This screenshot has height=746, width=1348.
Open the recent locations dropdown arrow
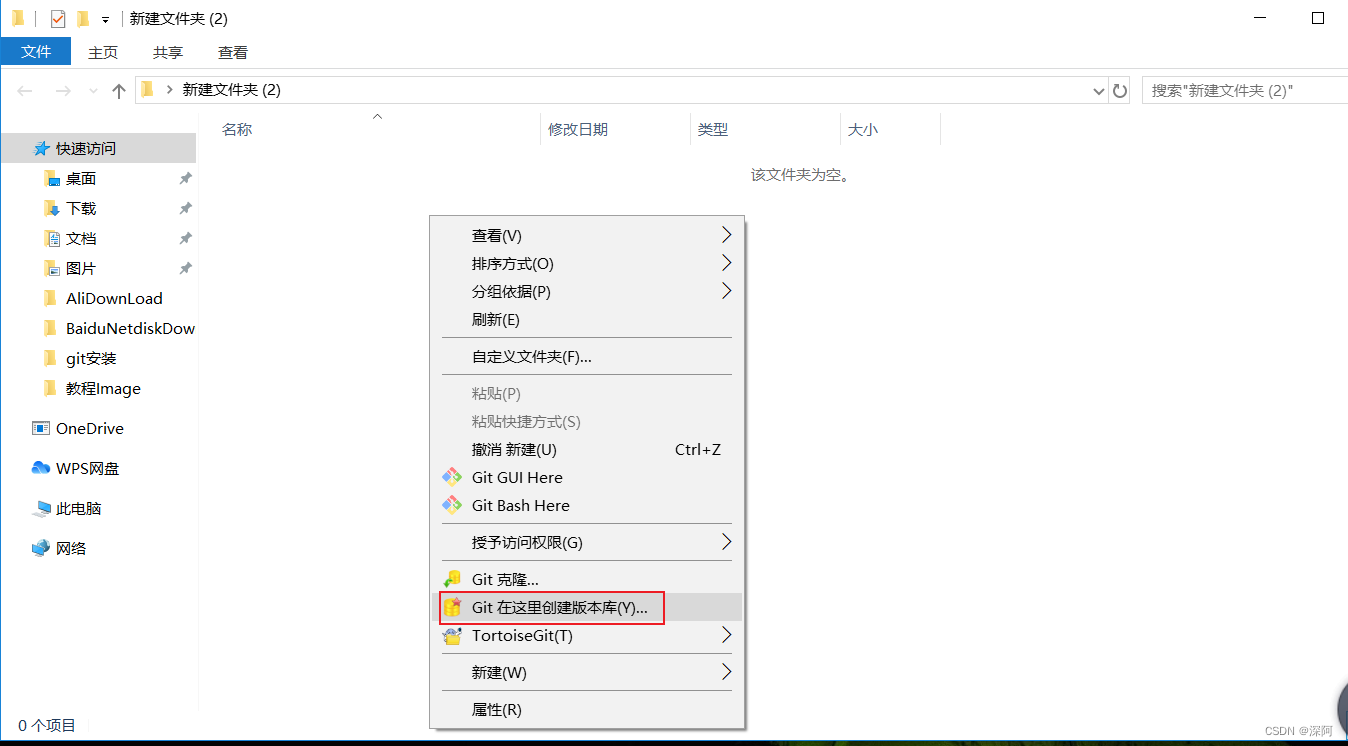pos(94,91)
